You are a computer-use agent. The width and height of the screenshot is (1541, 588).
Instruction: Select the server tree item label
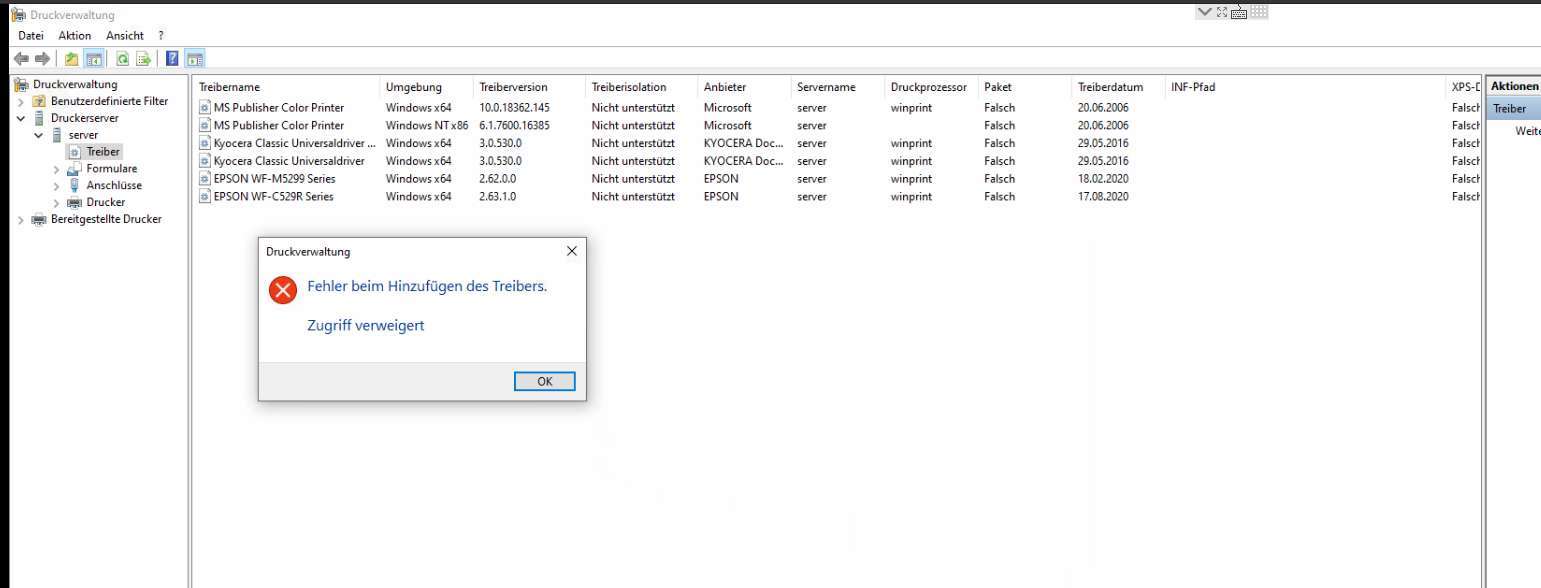(83, 135)
